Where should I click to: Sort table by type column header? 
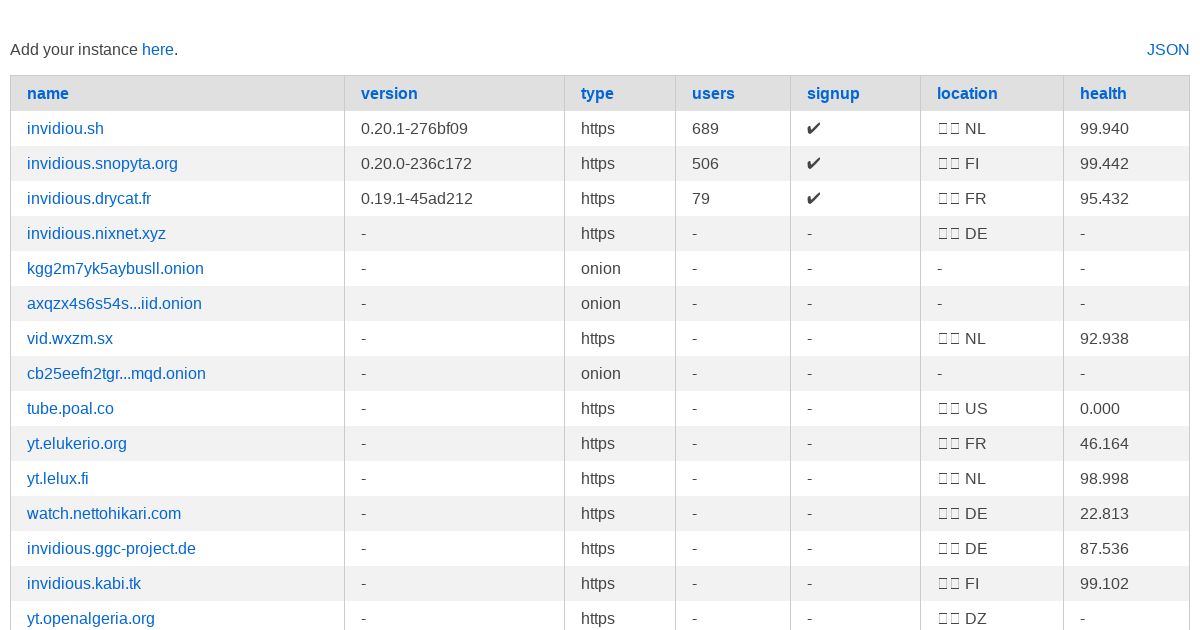(x=597, y=93)
